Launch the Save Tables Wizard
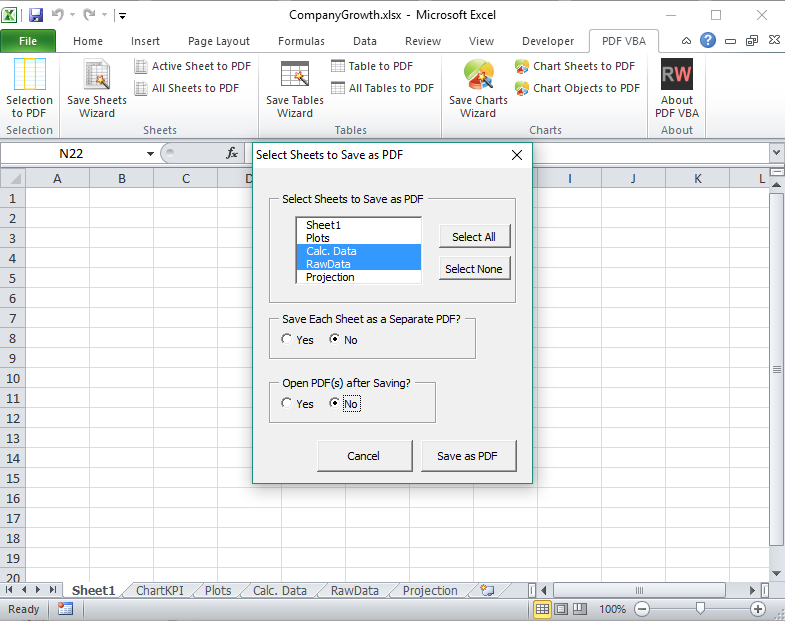This screenshot has height=621, width=785. pyautogui.click(x=295, y=89)
